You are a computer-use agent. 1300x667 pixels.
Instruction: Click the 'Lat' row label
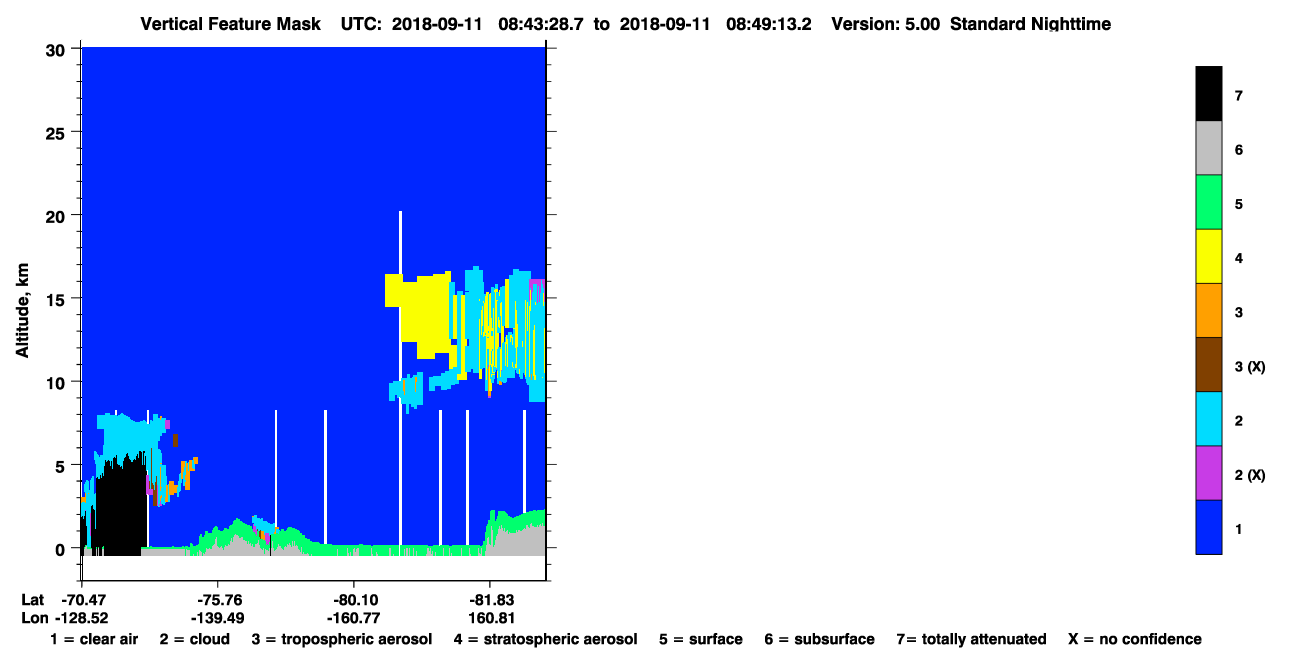click(x=33, y=600)
